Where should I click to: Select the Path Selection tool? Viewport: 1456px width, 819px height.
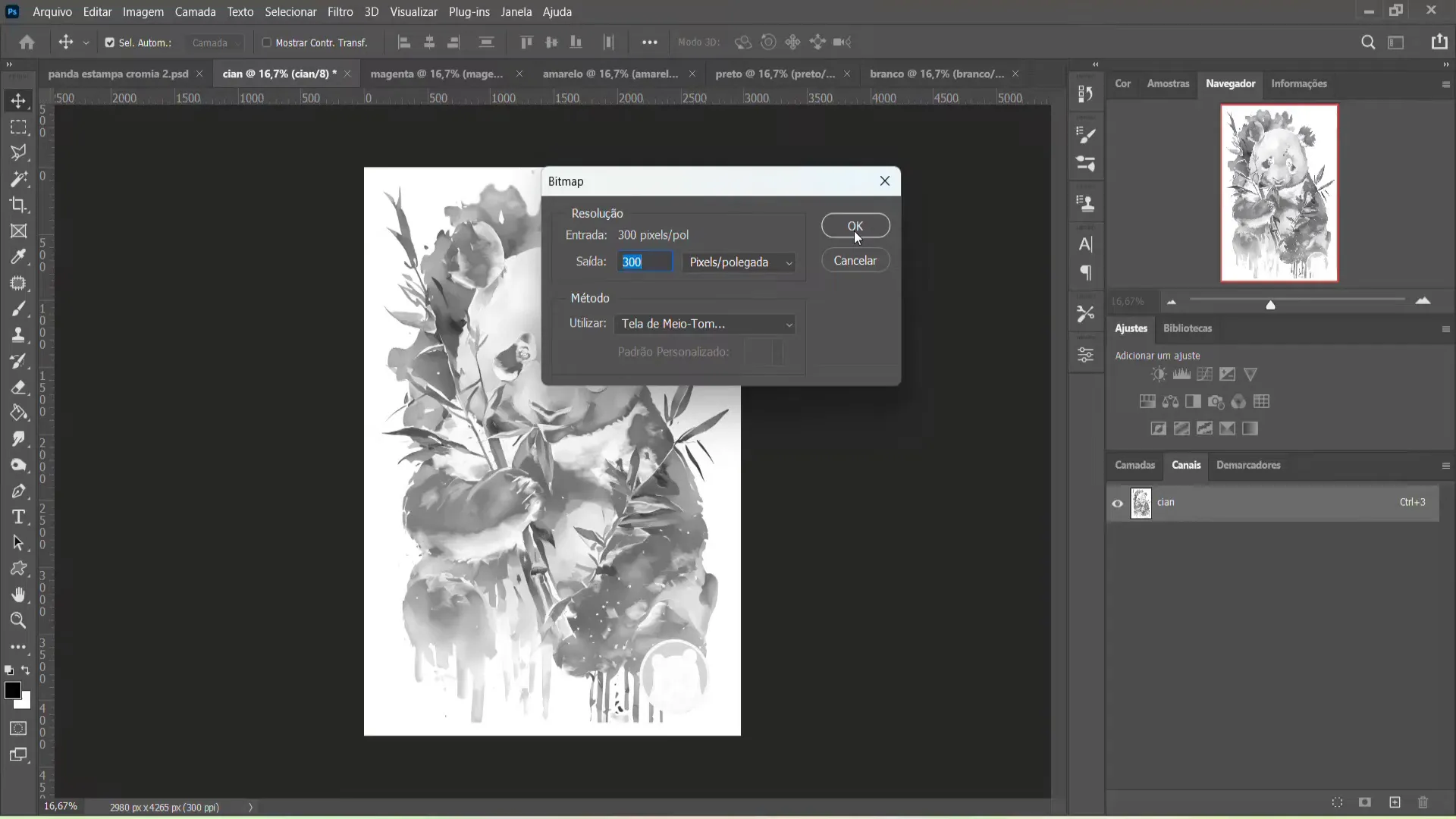tap(18, 543)
